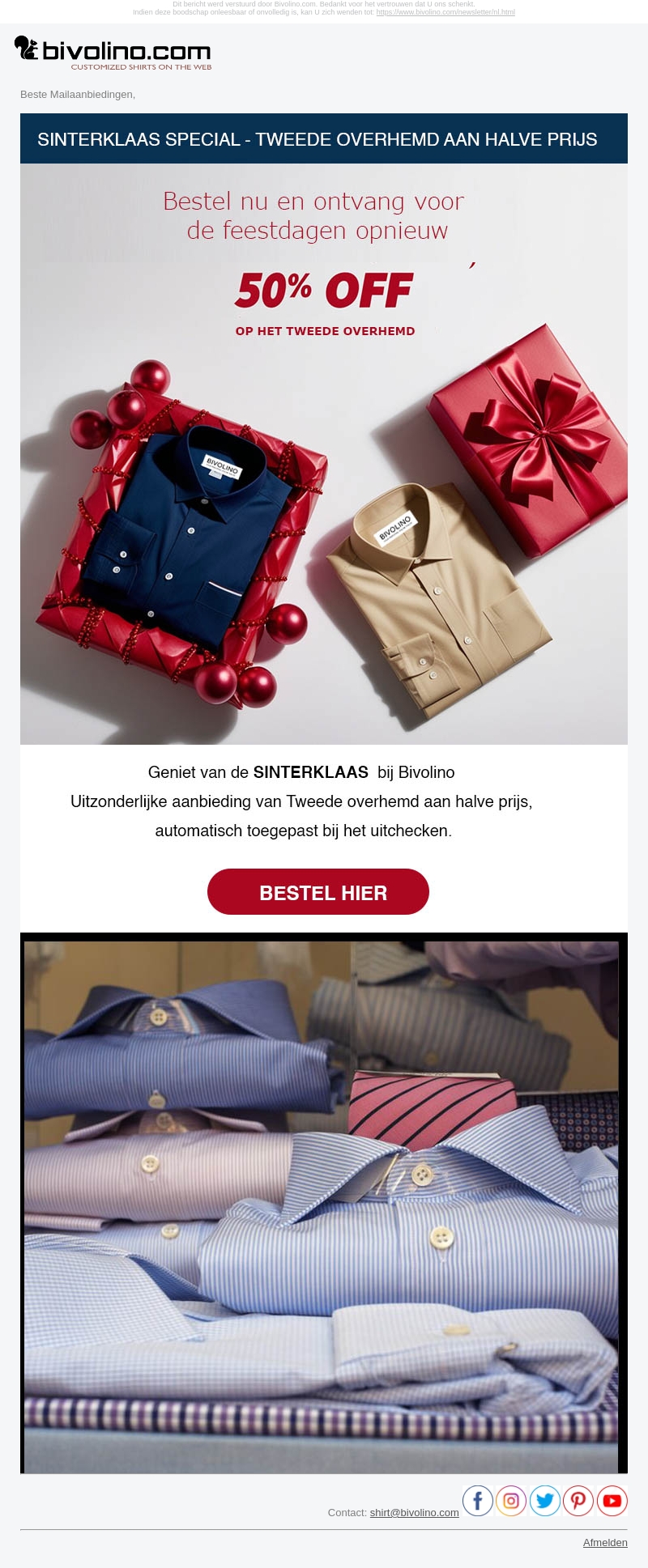This screenshot has width=648, height=1568.
Task: Open the Twitter bird icon
Action: click(545, 1501)
